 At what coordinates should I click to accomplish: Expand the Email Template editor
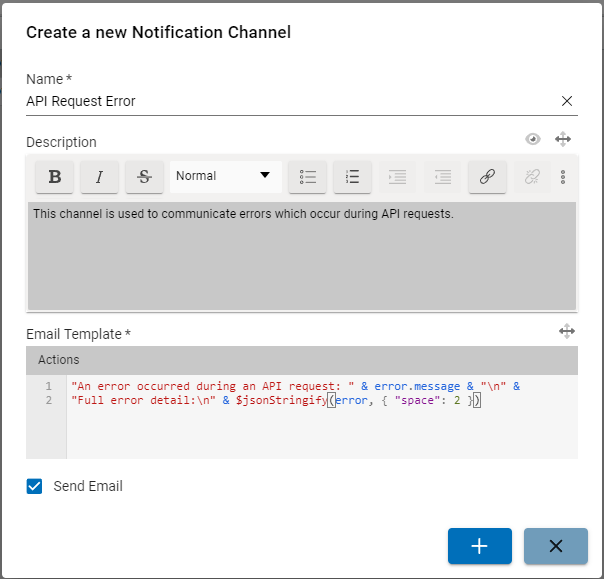click(x=566, y=331)
